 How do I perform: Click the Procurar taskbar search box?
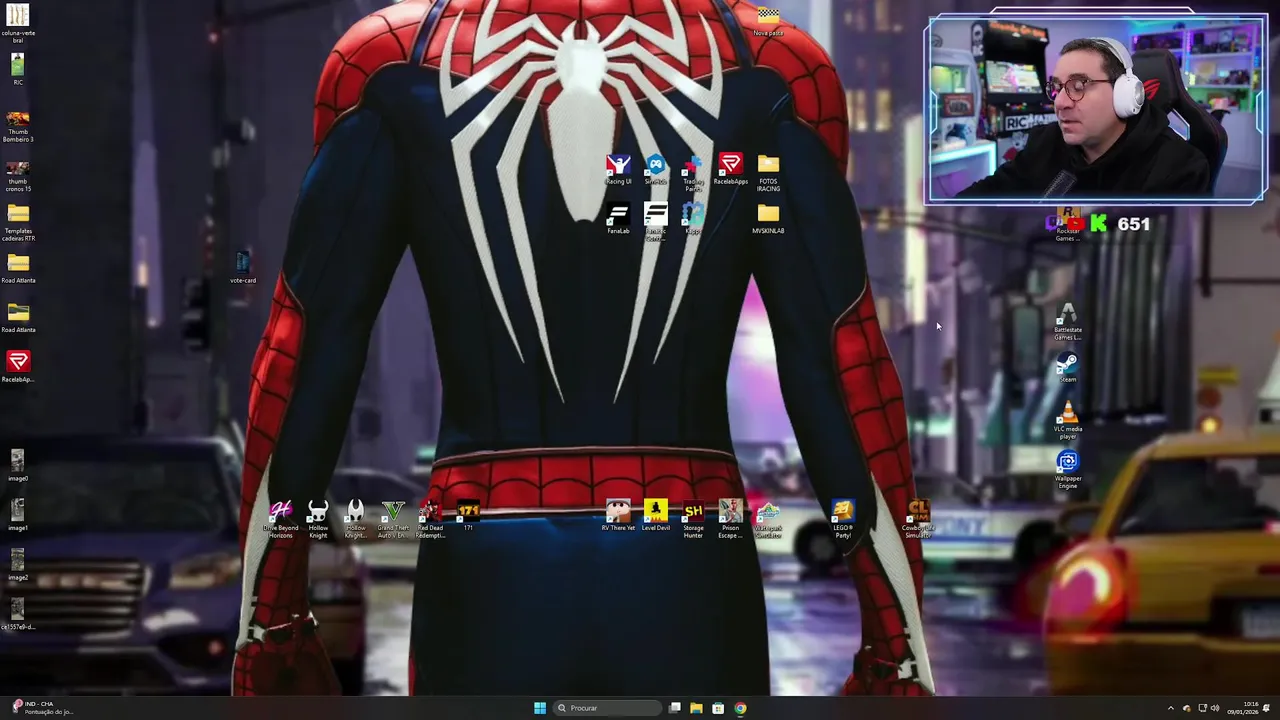[607, 708]
